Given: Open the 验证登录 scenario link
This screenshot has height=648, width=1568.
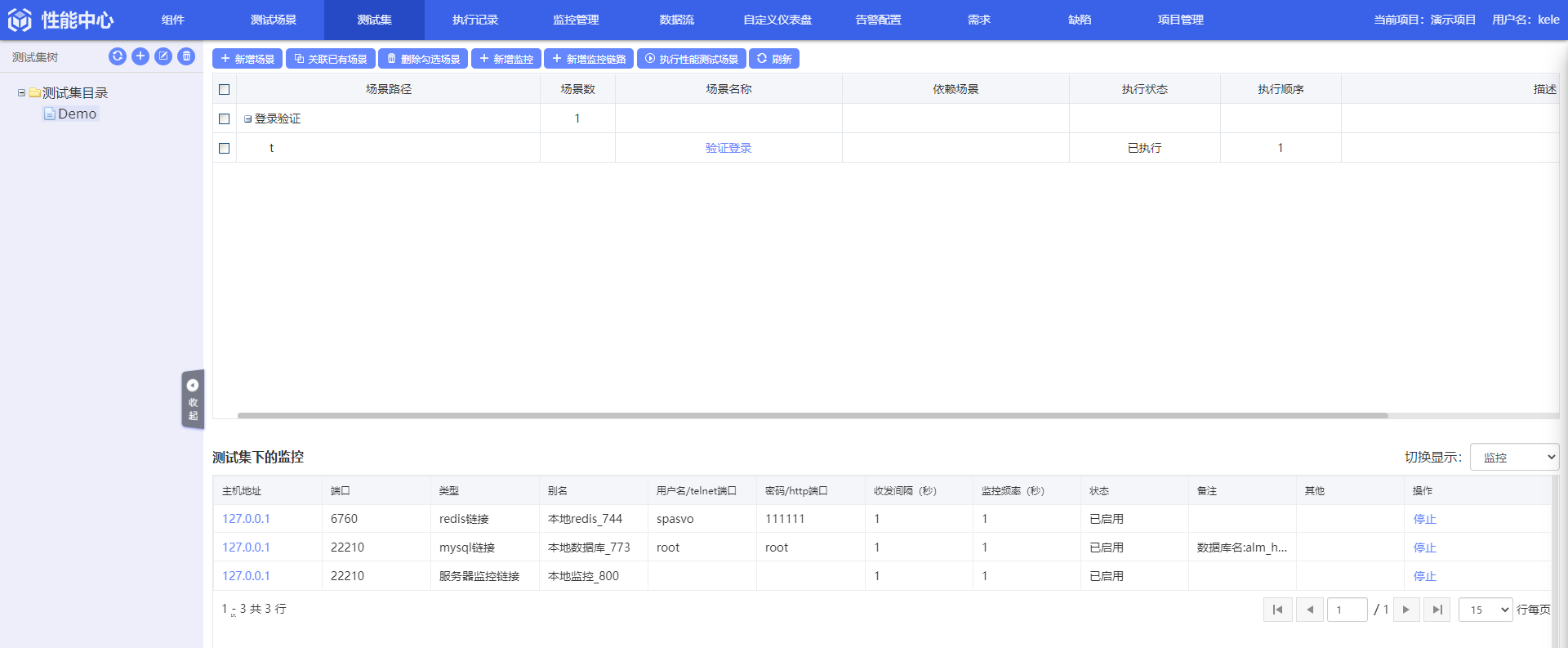Looking at the screenshot, I should click(x=728, y=148).
